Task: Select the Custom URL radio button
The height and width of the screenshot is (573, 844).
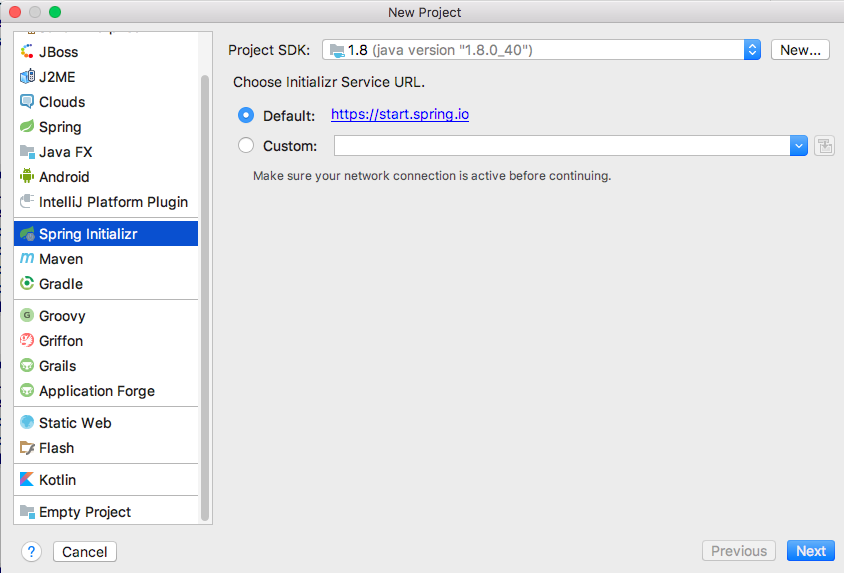Action: tap(246, 146)
